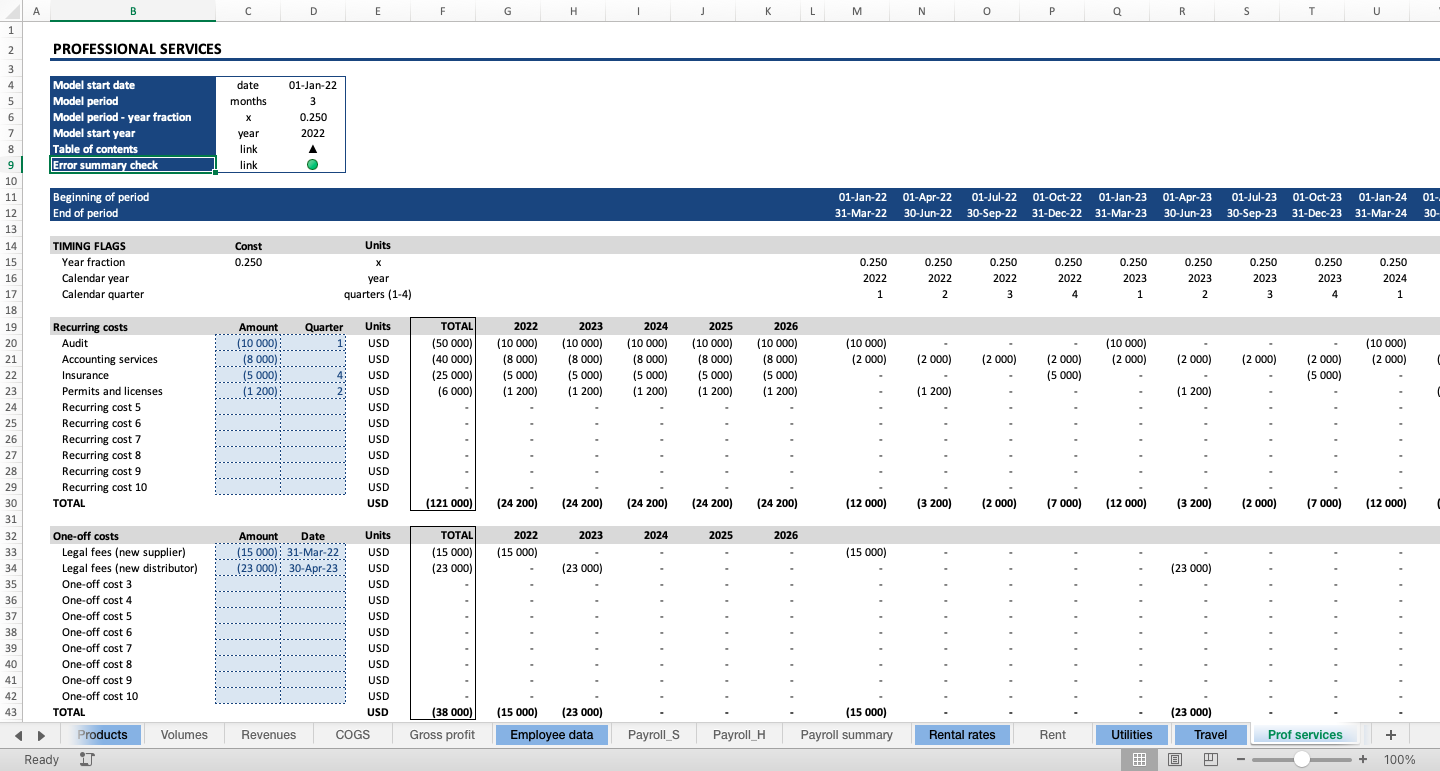Click the Model start date value 01-Jan-22
The image size is (1440, 771).
point(313,85)
